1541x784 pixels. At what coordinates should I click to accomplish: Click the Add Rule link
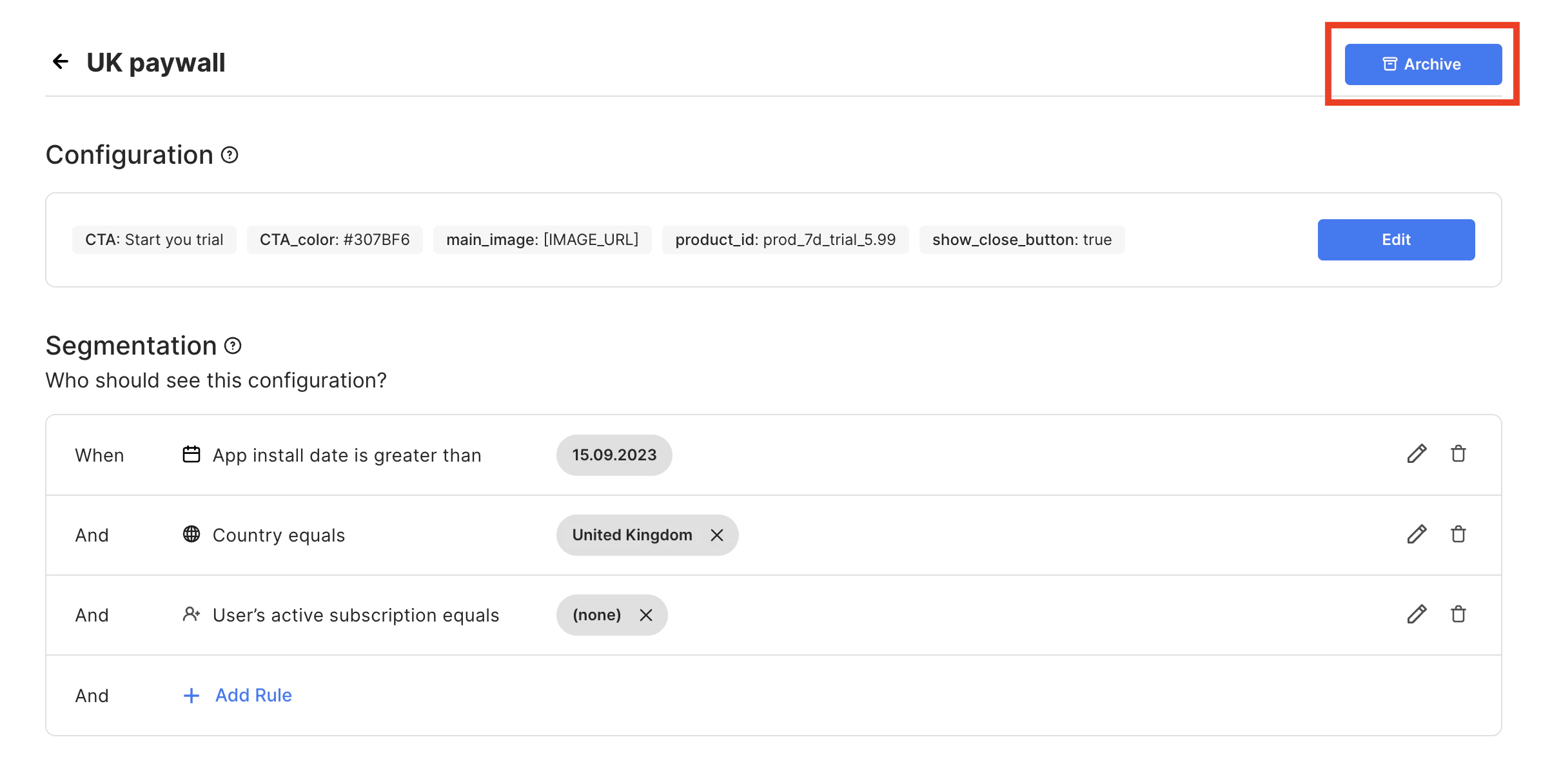pos(253,695)
